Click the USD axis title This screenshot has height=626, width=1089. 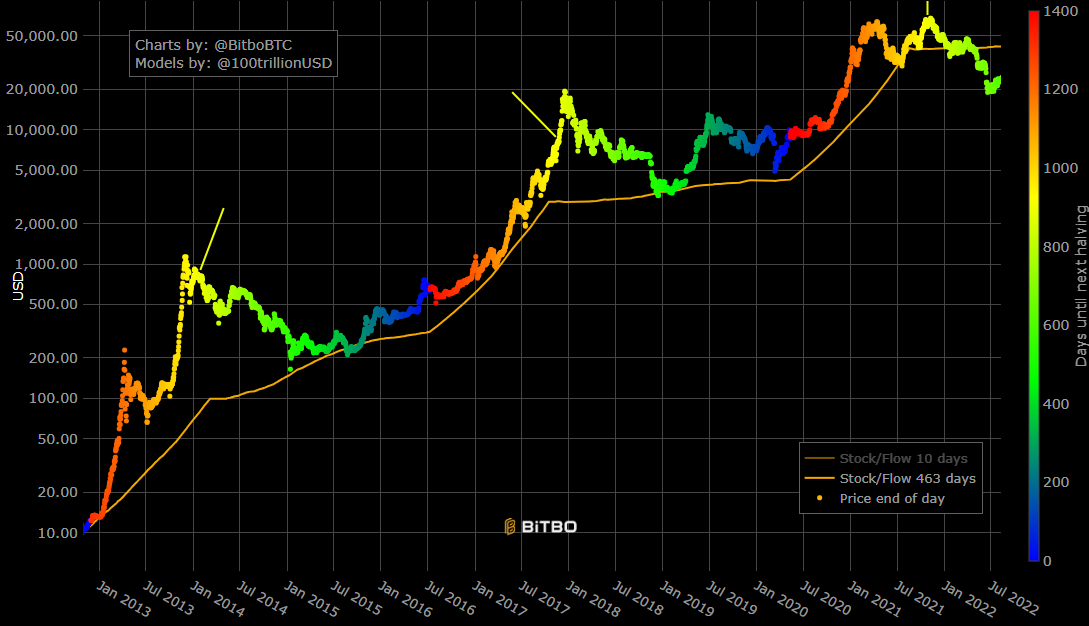coord(18,286)
